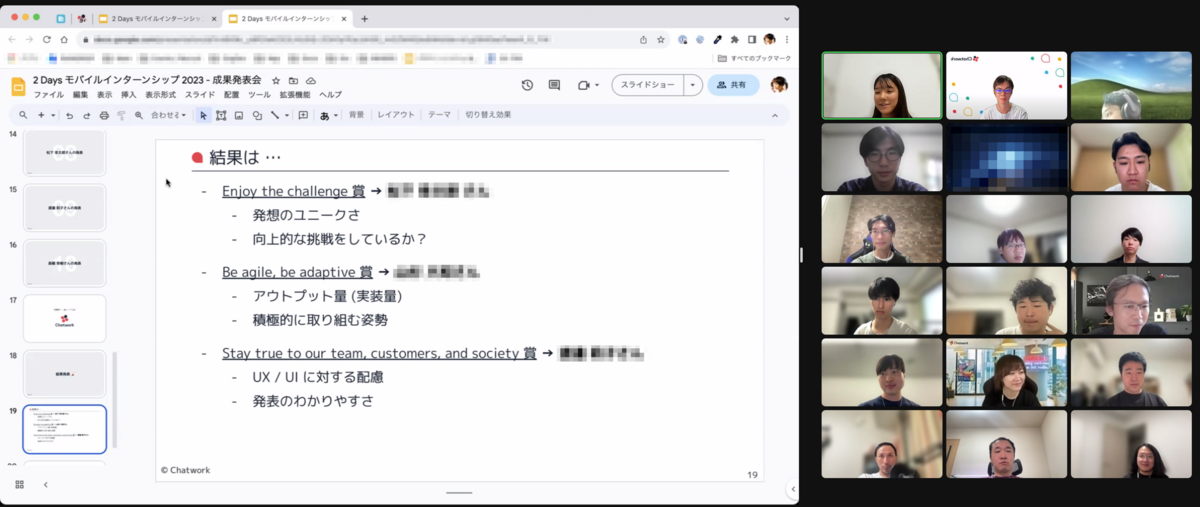Open the grid view icon

[19, 484]
